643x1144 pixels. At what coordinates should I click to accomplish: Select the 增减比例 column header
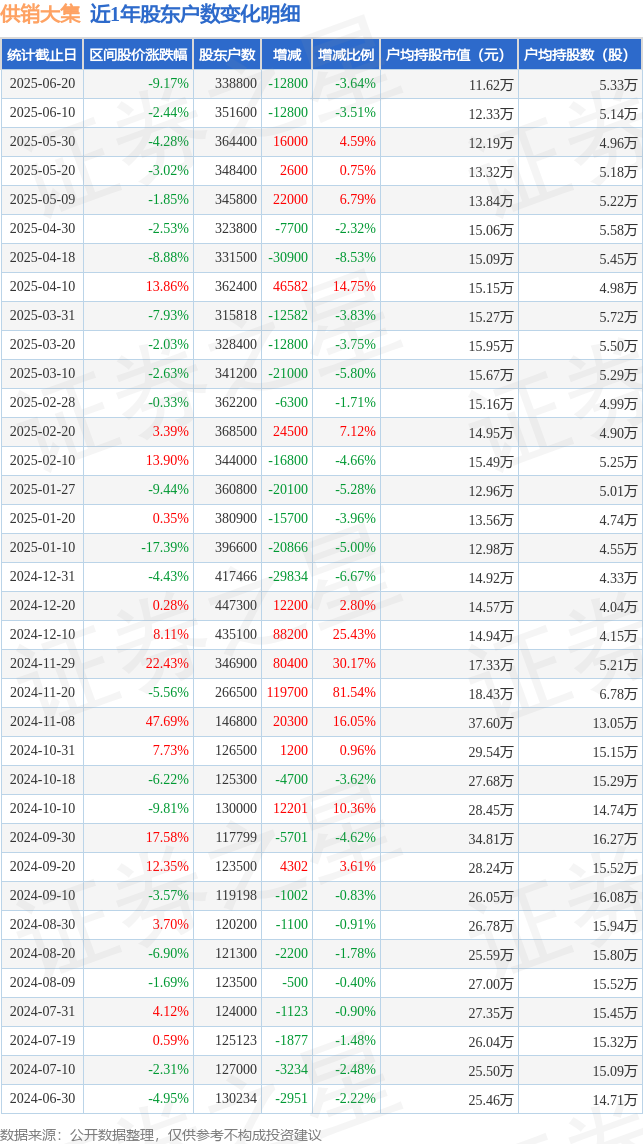coord(346,55)
